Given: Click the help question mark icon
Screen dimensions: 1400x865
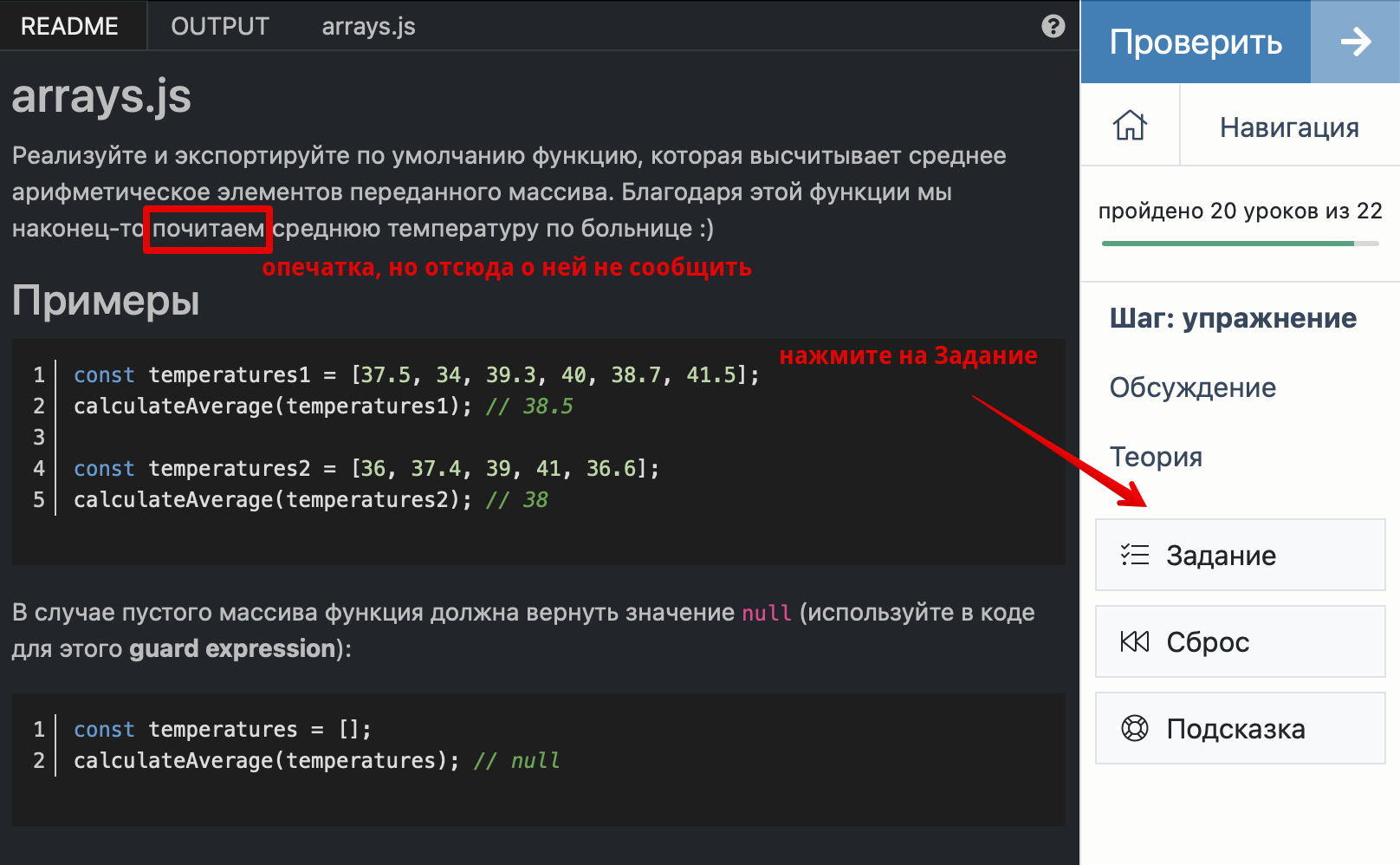Looking at the screenshot, I should click(x=1053, y=26).
